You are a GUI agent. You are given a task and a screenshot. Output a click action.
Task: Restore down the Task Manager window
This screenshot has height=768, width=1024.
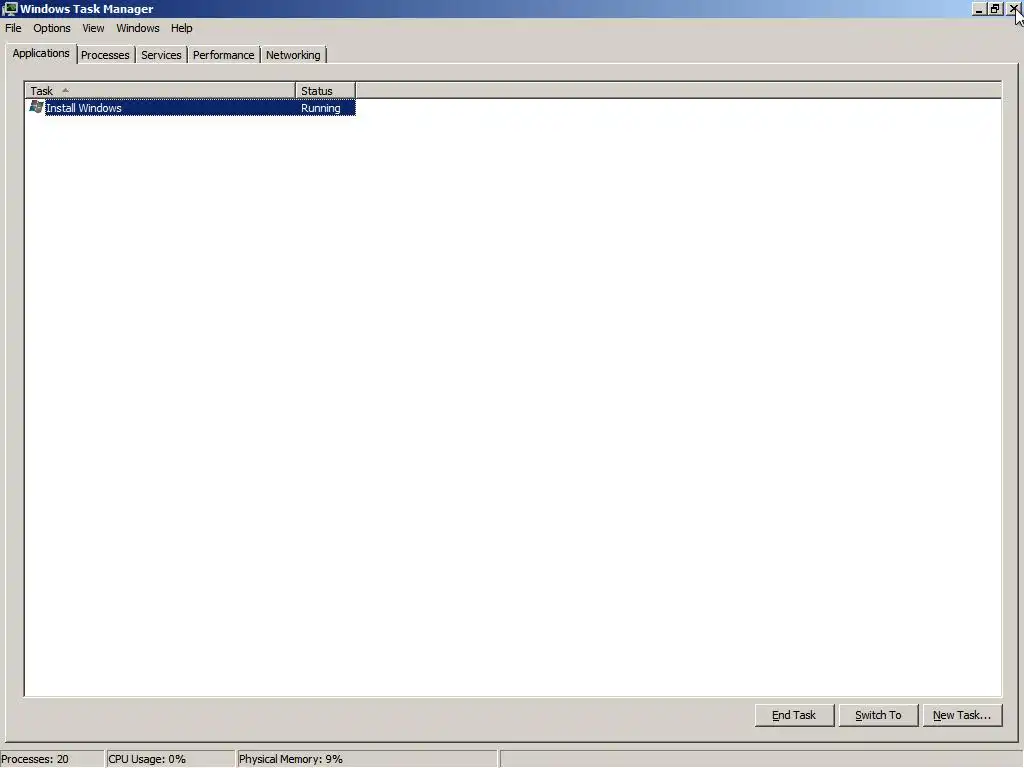(x=995, y=8)
